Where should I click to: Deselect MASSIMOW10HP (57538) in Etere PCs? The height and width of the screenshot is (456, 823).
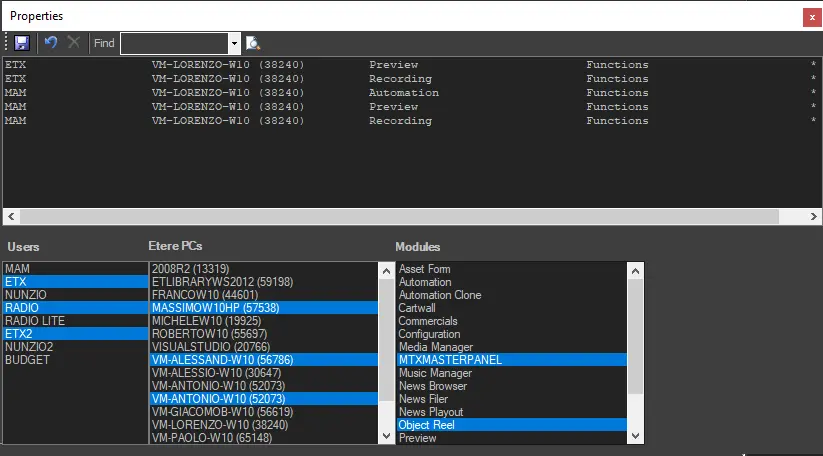pyautogui.click(x=214, y=308)
